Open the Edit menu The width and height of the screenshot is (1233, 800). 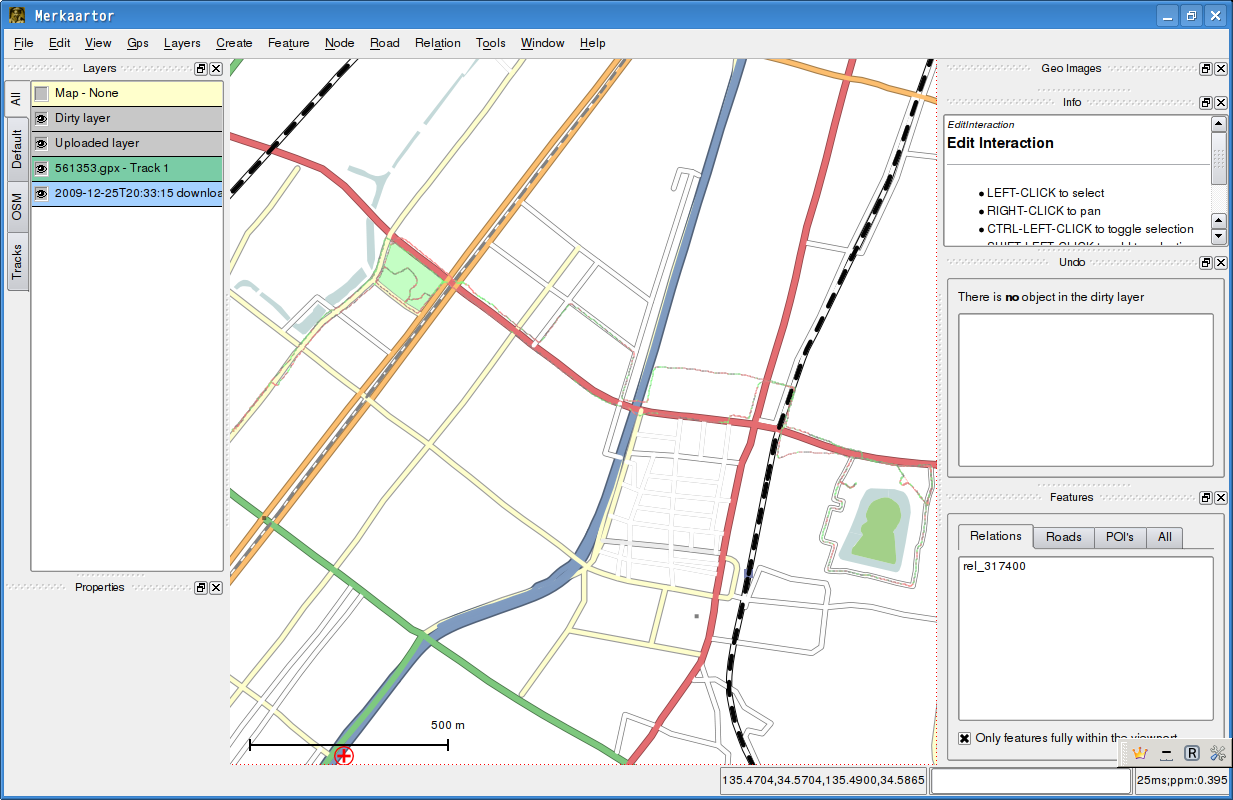click(x=59, y=43)
